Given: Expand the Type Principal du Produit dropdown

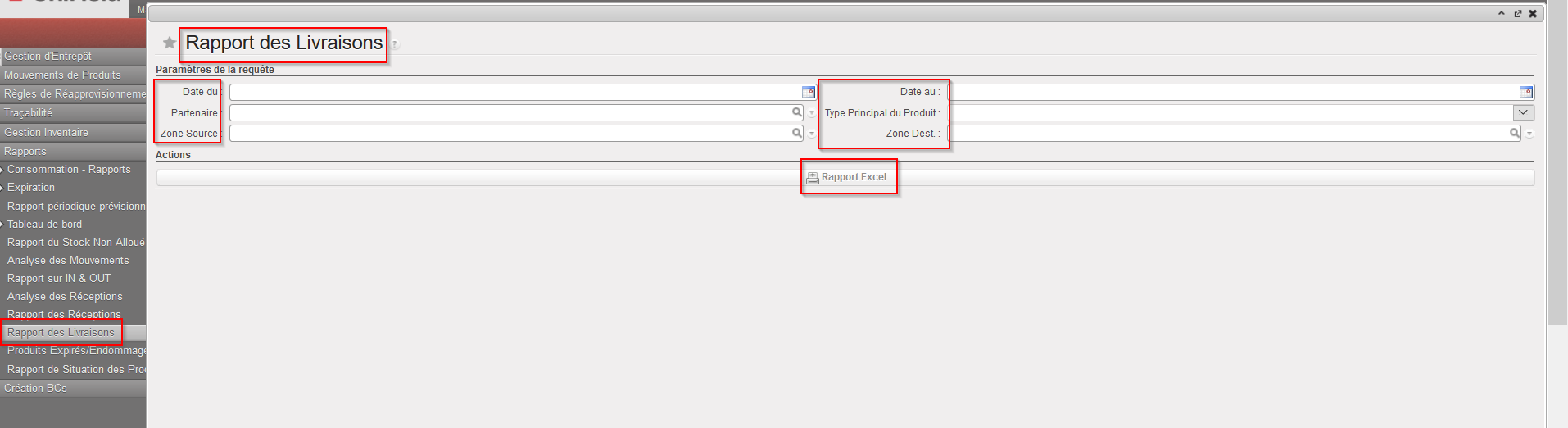Looking at the screenshot, I should coord(1524,112).
